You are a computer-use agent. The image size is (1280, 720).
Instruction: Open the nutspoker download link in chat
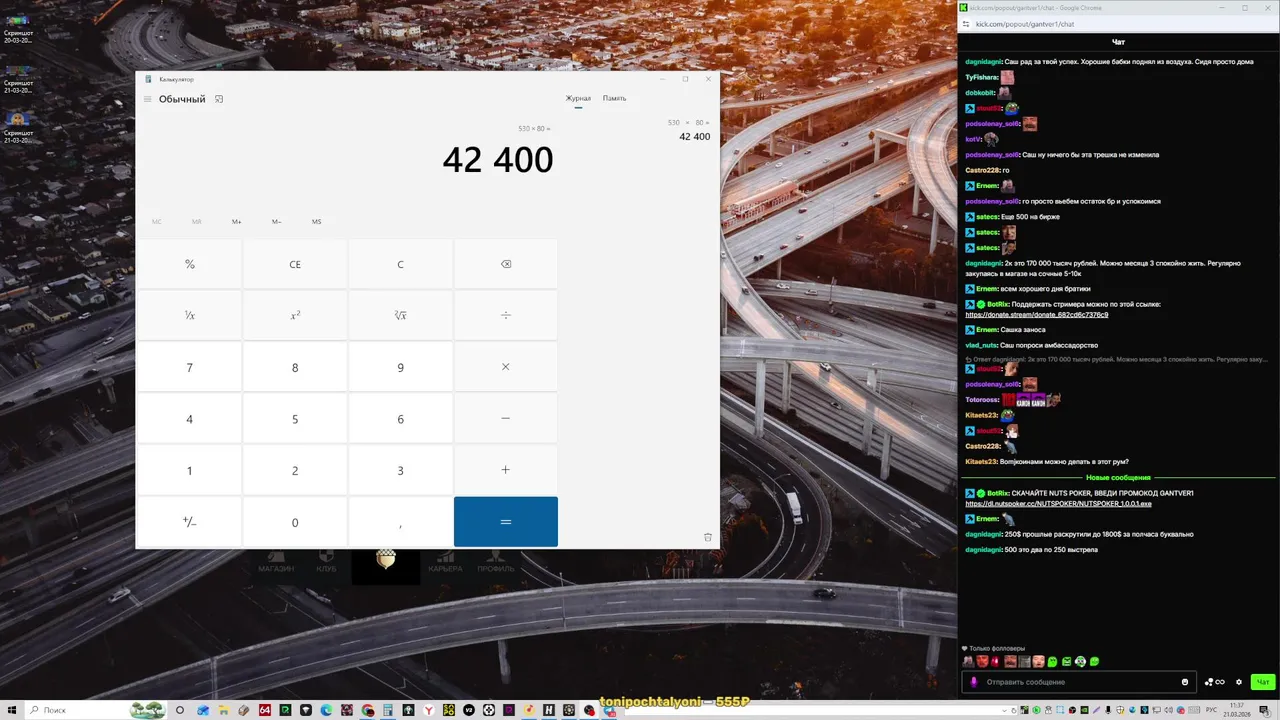tap(1058, 504)
